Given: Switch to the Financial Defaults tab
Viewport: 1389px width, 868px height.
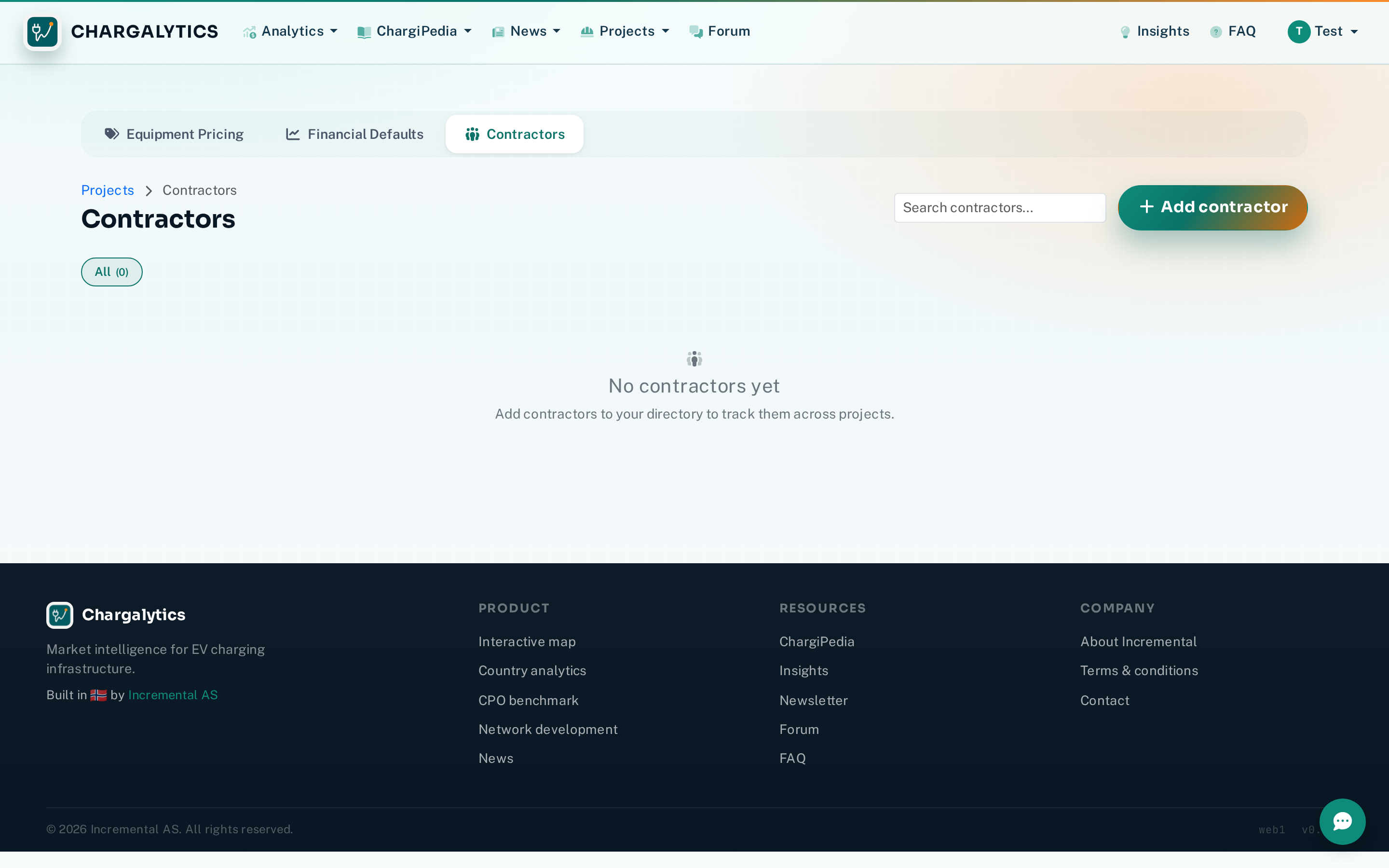Looking at the screenshot, I should click(354, 134).
